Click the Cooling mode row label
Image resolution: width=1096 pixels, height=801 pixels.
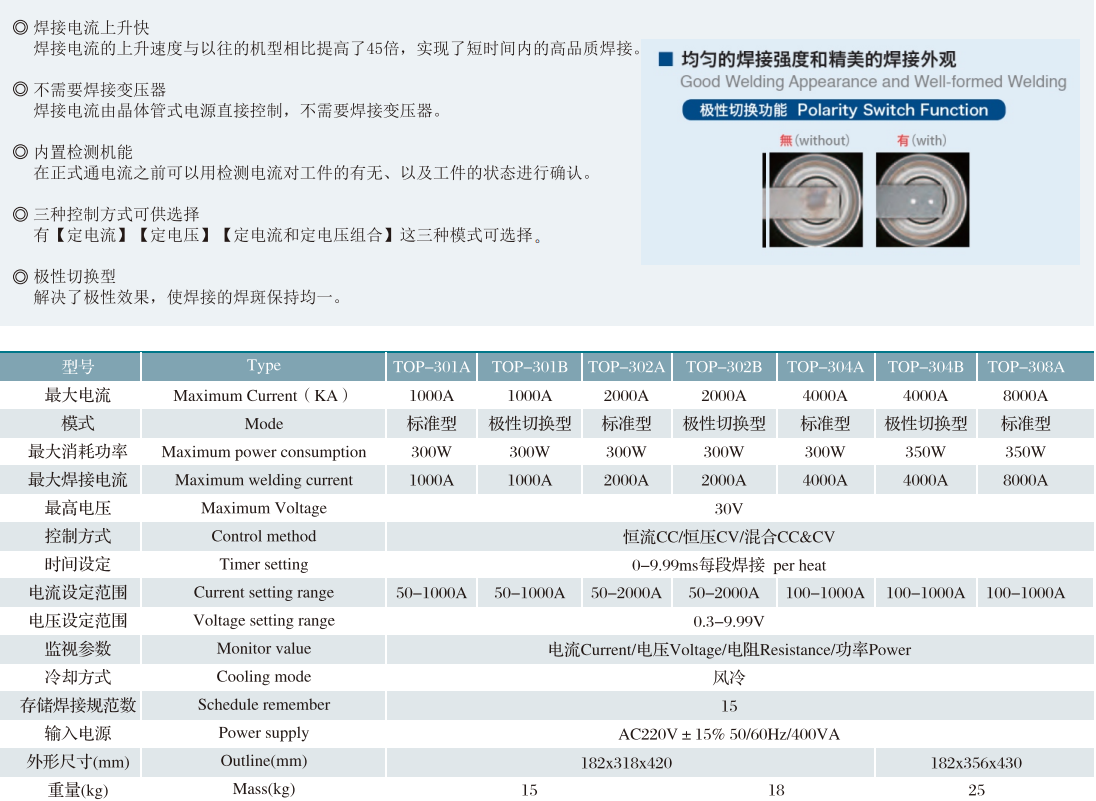(x=264, y=677)
